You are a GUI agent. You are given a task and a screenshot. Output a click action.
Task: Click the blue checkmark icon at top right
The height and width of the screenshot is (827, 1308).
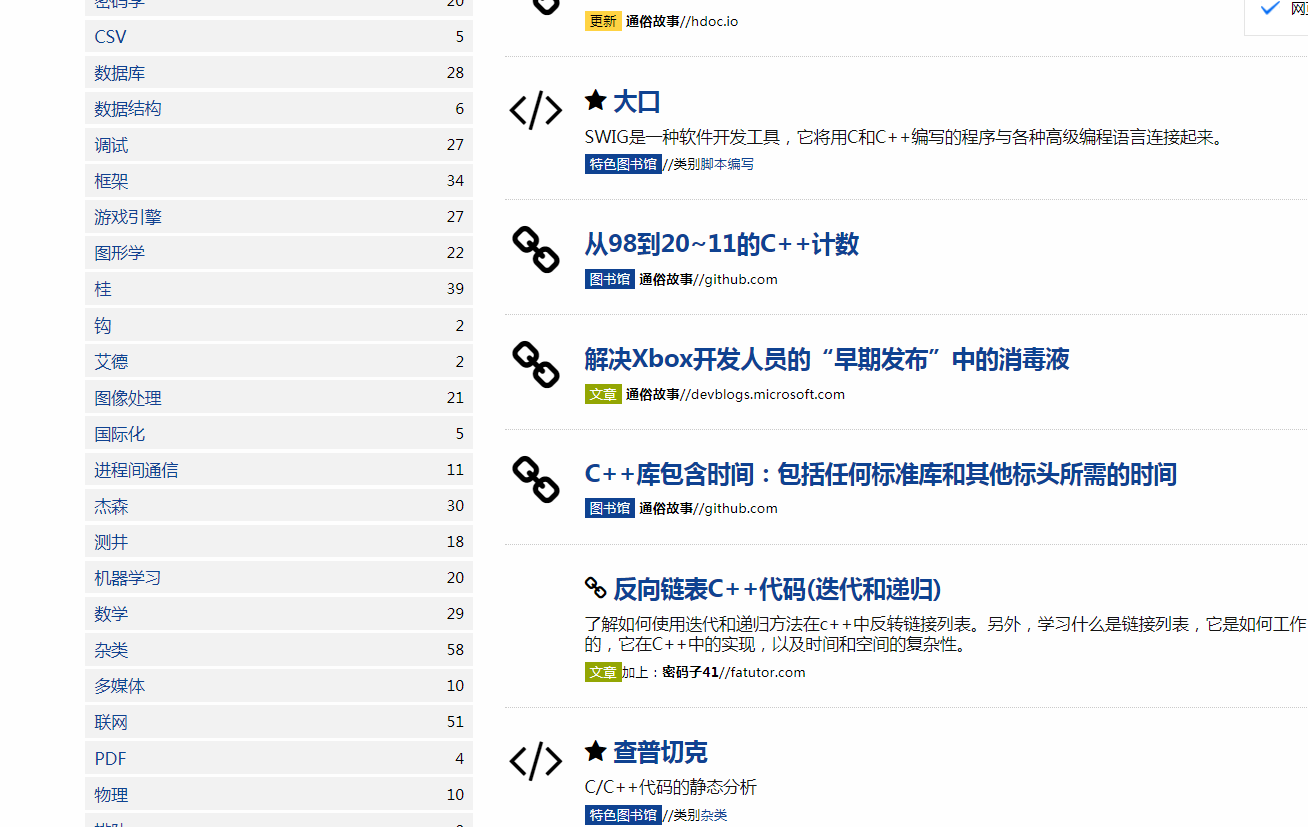pyautogui.click(x=1270, y=8)
